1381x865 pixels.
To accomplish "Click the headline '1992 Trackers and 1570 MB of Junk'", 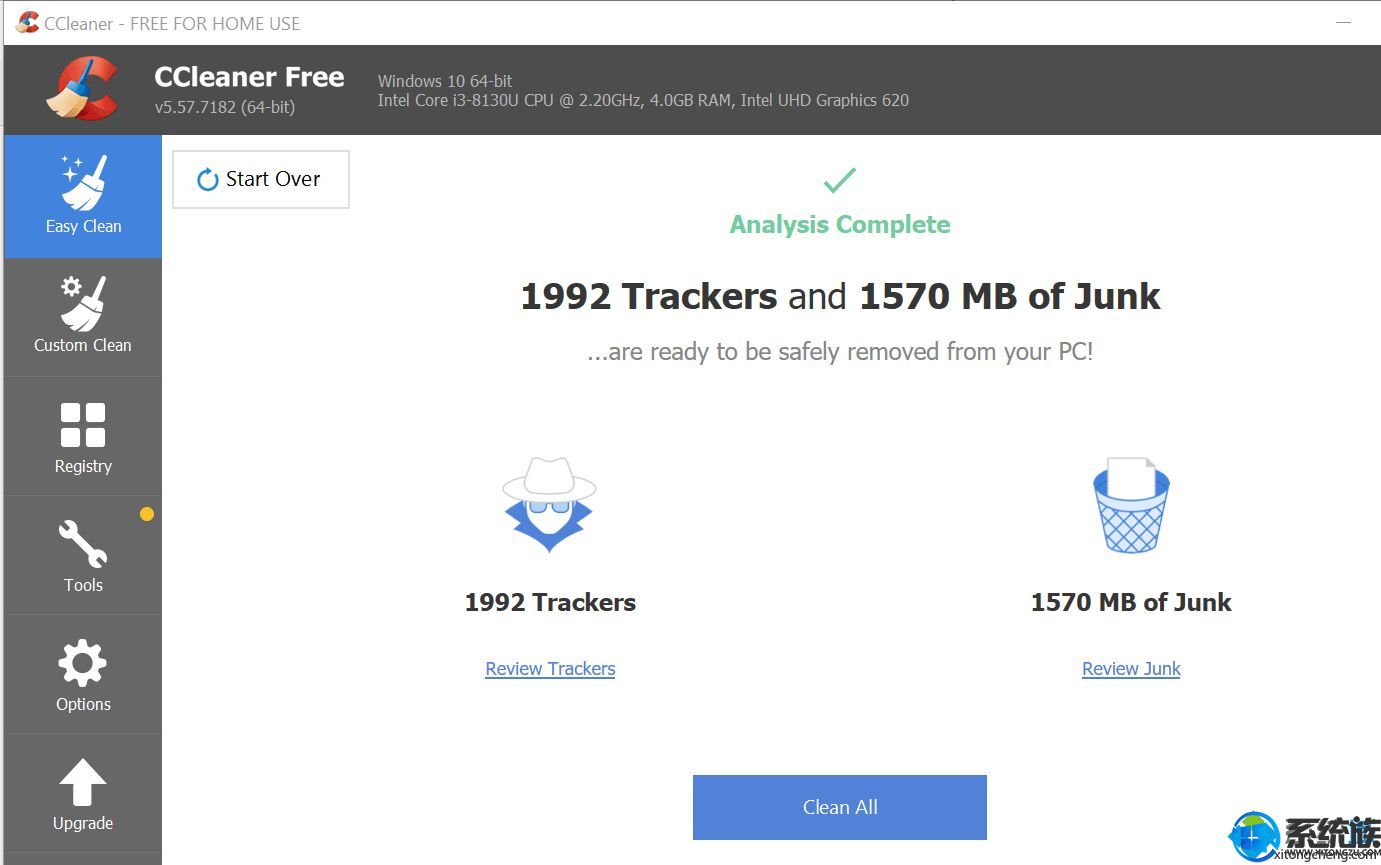I will [840, 296].
